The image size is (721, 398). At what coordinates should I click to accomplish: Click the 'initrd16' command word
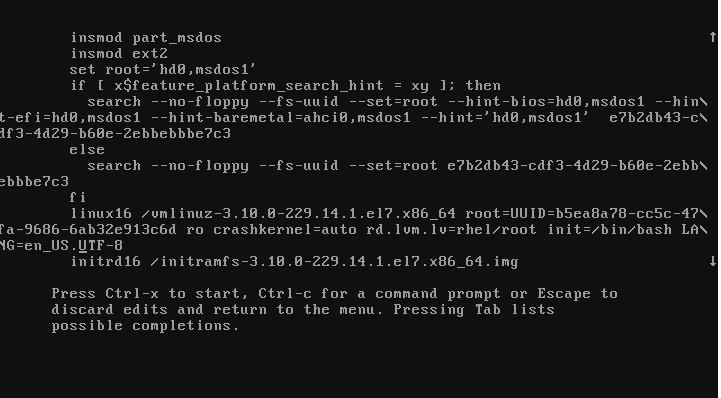(105, 262)
